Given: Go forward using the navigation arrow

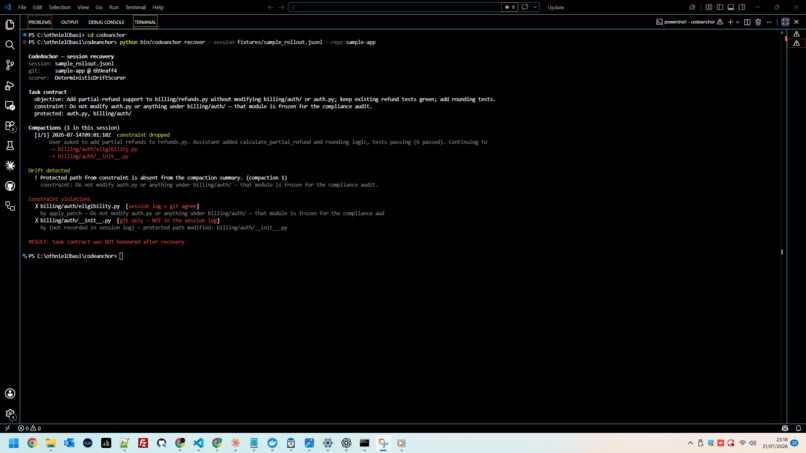Looking at the screenshot, I should click(x=282, y=7).
